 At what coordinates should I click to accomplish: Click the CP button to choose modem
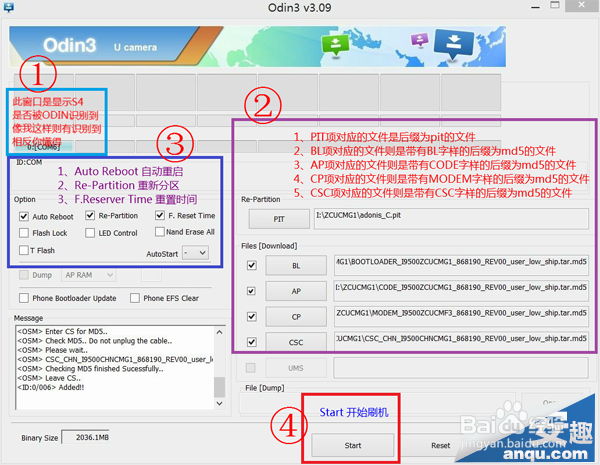click(x=296, y=317)
